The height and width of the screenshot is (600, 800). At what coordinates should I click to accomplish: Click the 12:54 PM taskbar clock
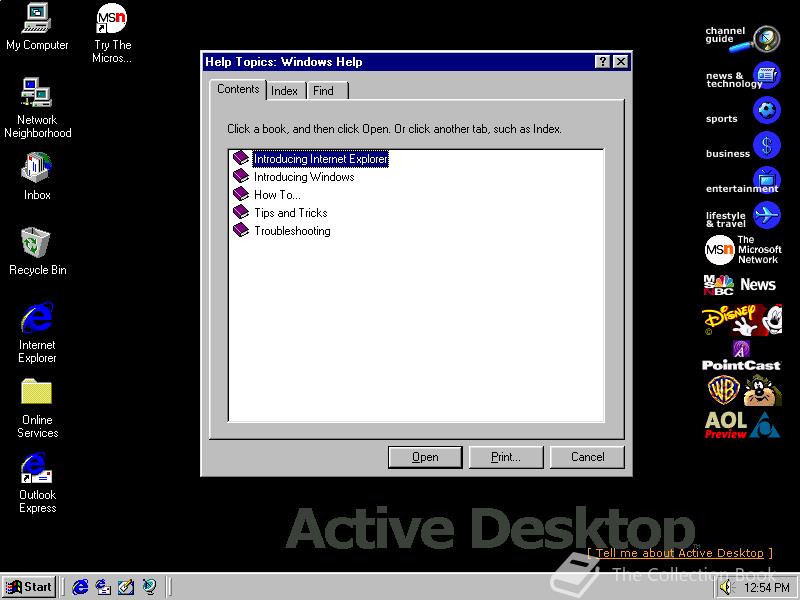(766, 588)
